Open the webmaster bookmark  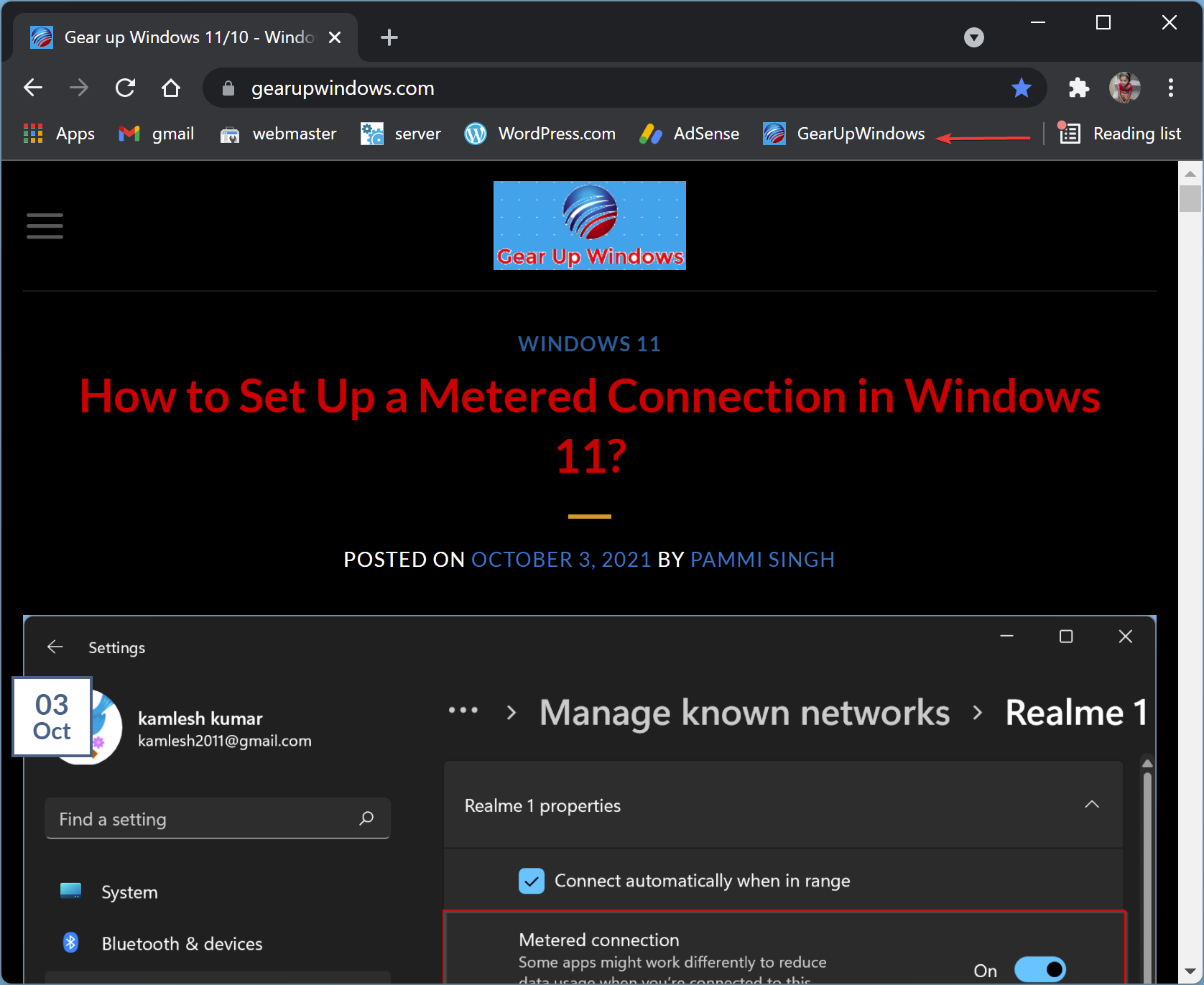278,134
